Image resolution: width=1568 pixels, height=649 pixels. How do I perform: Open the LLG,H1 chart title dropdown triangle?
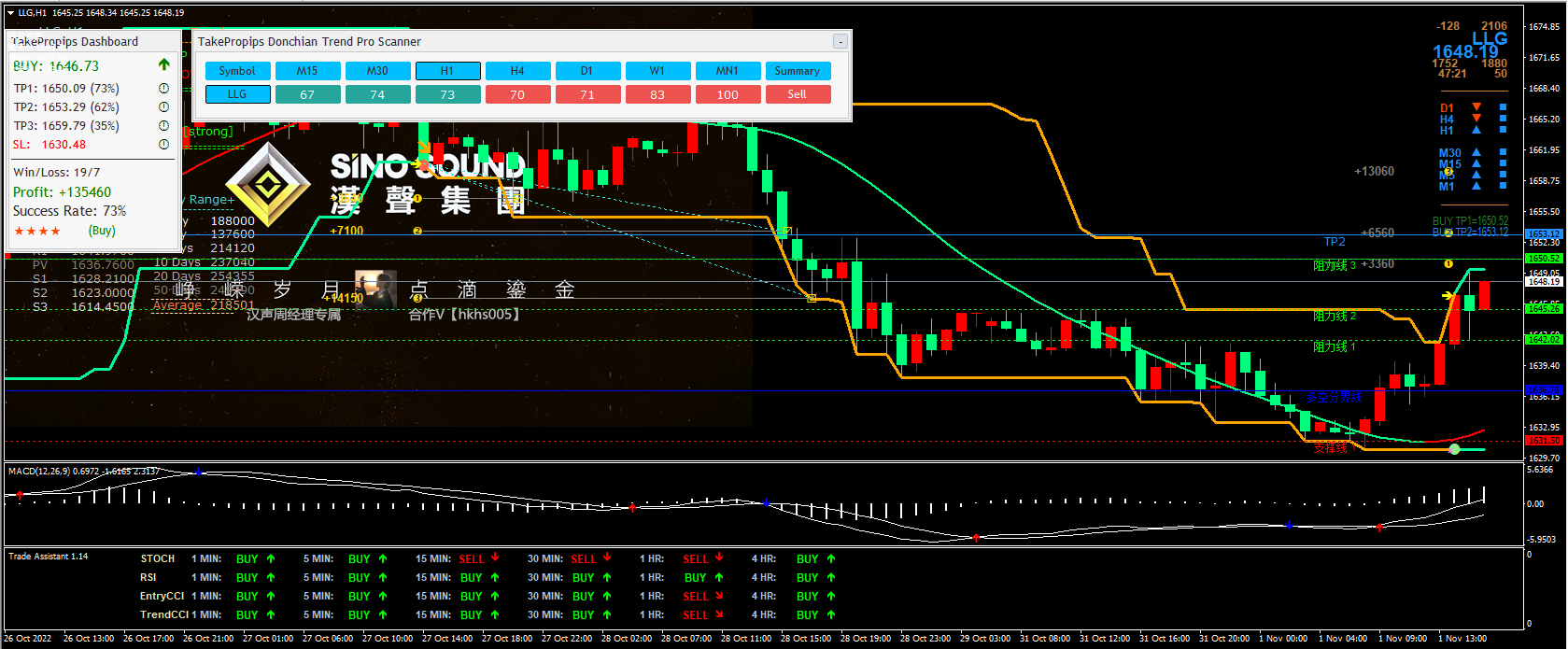(x=10, y=13)
